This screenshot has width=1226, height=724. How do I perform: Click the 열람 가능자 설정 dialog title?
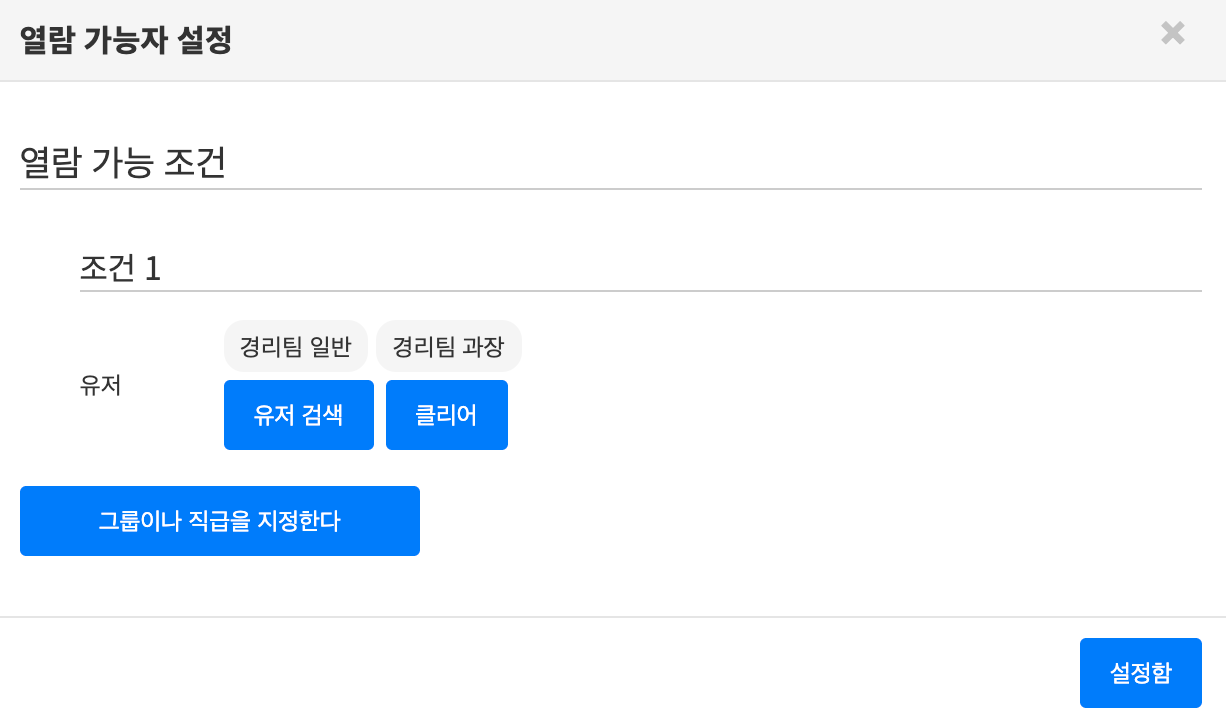126,41
